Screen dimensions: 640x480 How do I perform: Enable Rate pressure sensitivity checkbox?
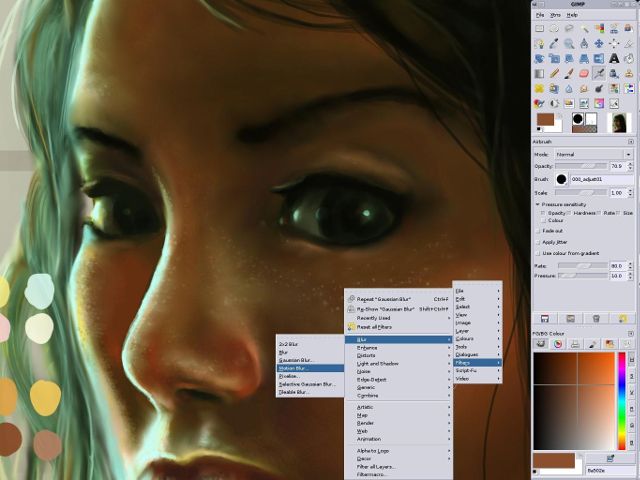599,213
